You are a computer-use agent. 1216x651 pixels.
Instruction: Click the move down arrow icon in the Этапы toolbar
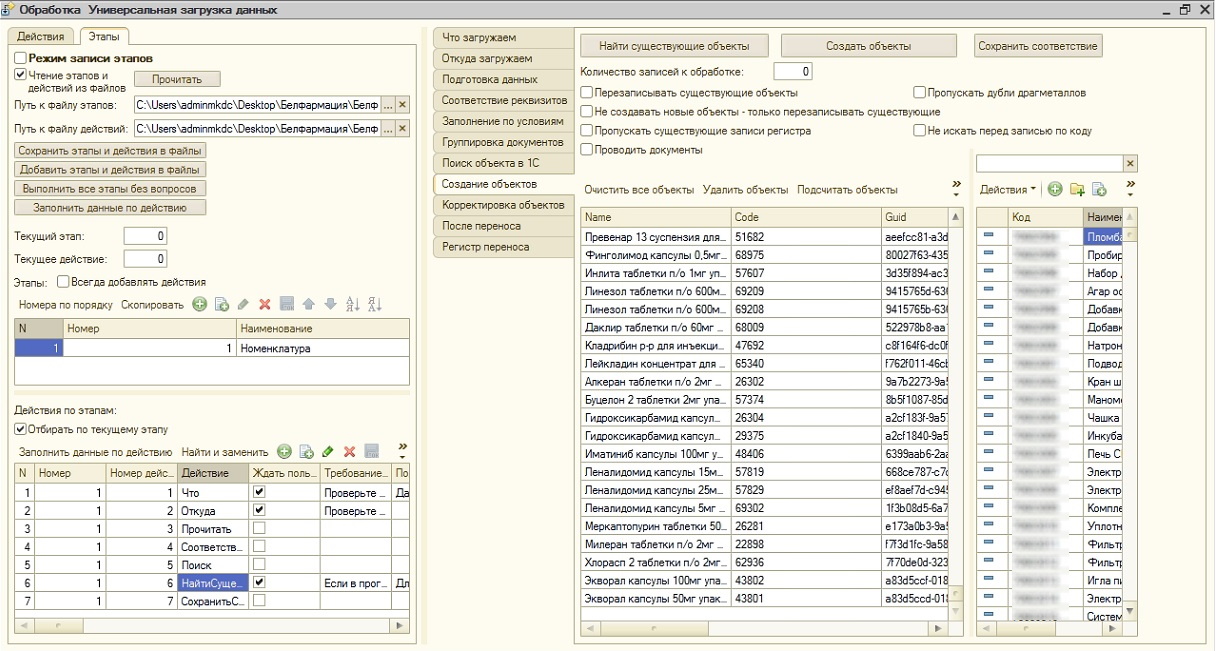click(x=330, y=304)
